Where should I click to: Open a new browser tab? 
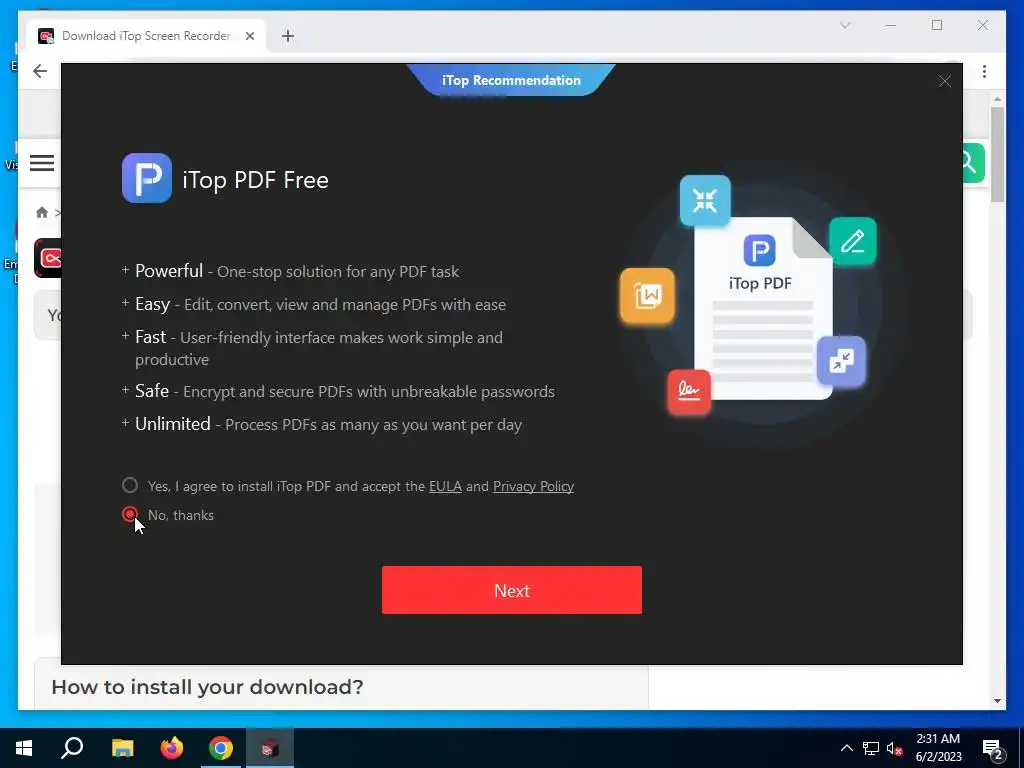288,36
